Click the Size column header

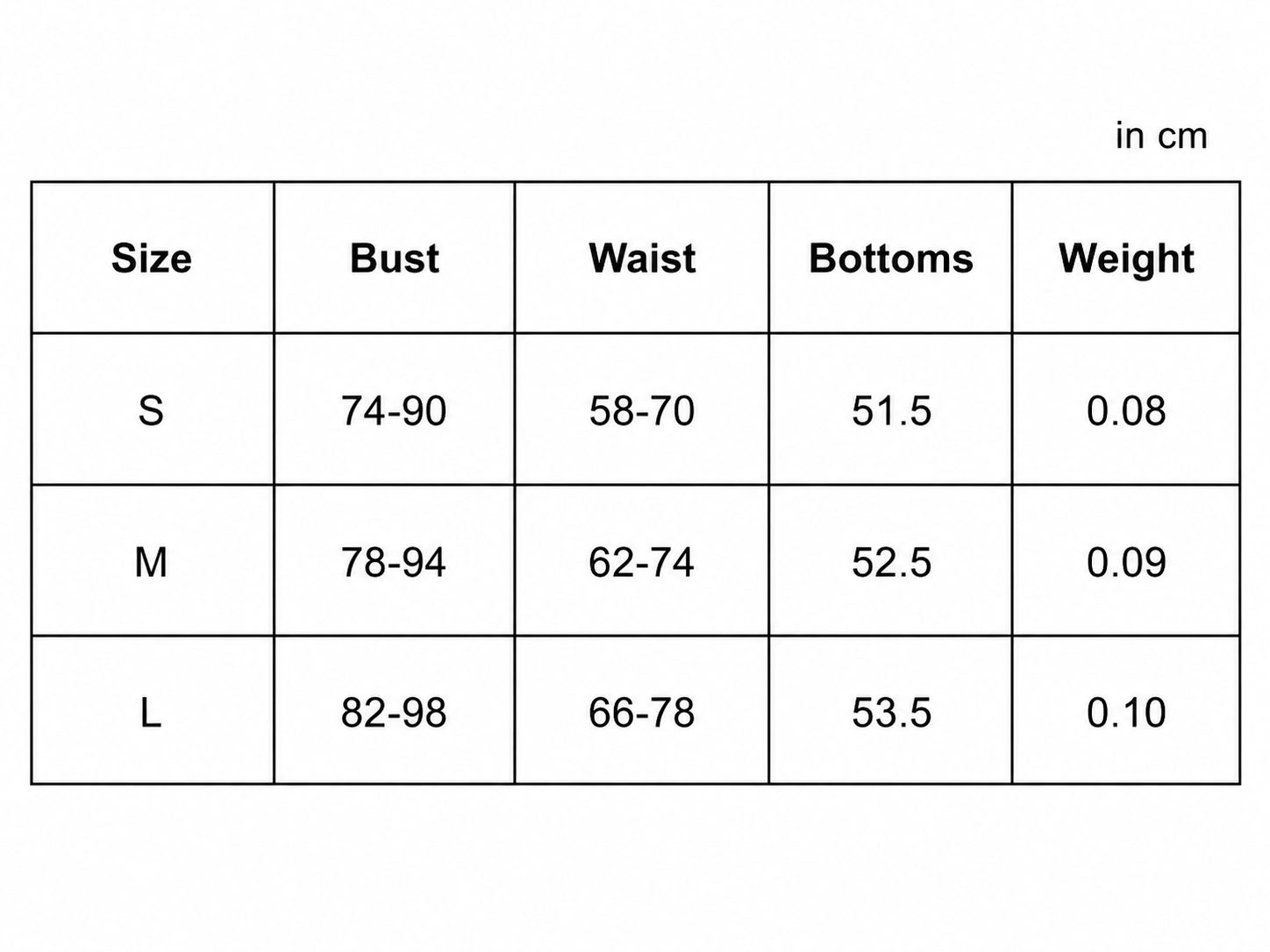(151, 259)
